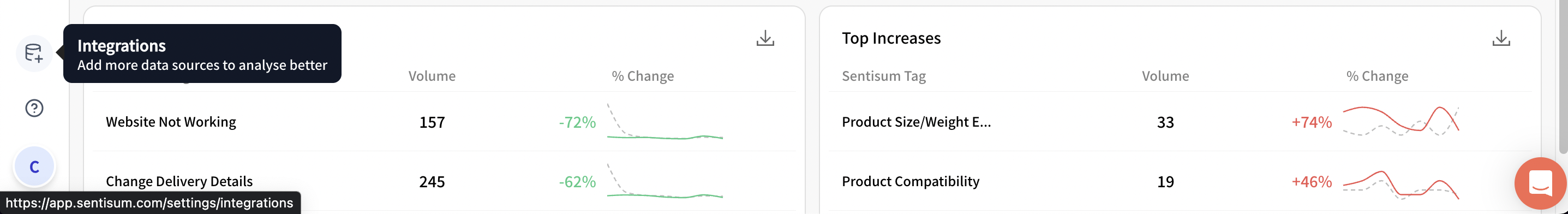Screen dimensions: 1568x214
Task: Open the help question mark icon
Action: tap(34, 109)
